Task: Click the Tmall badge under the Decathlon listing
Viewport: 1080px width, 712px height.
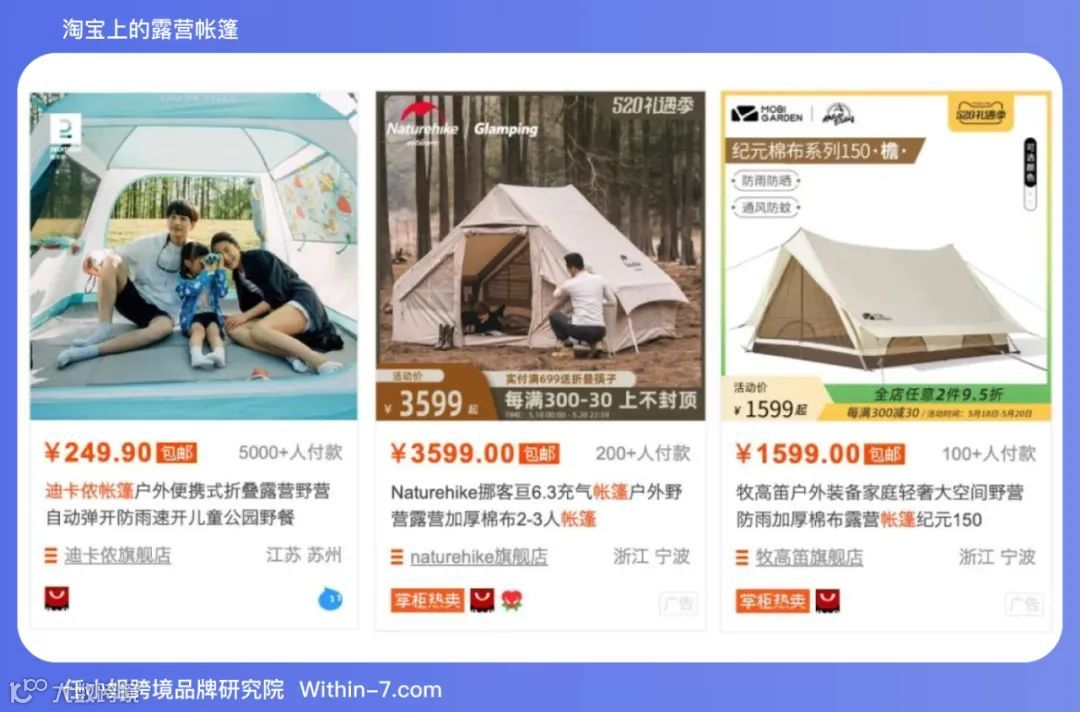Action: [56, 598]
